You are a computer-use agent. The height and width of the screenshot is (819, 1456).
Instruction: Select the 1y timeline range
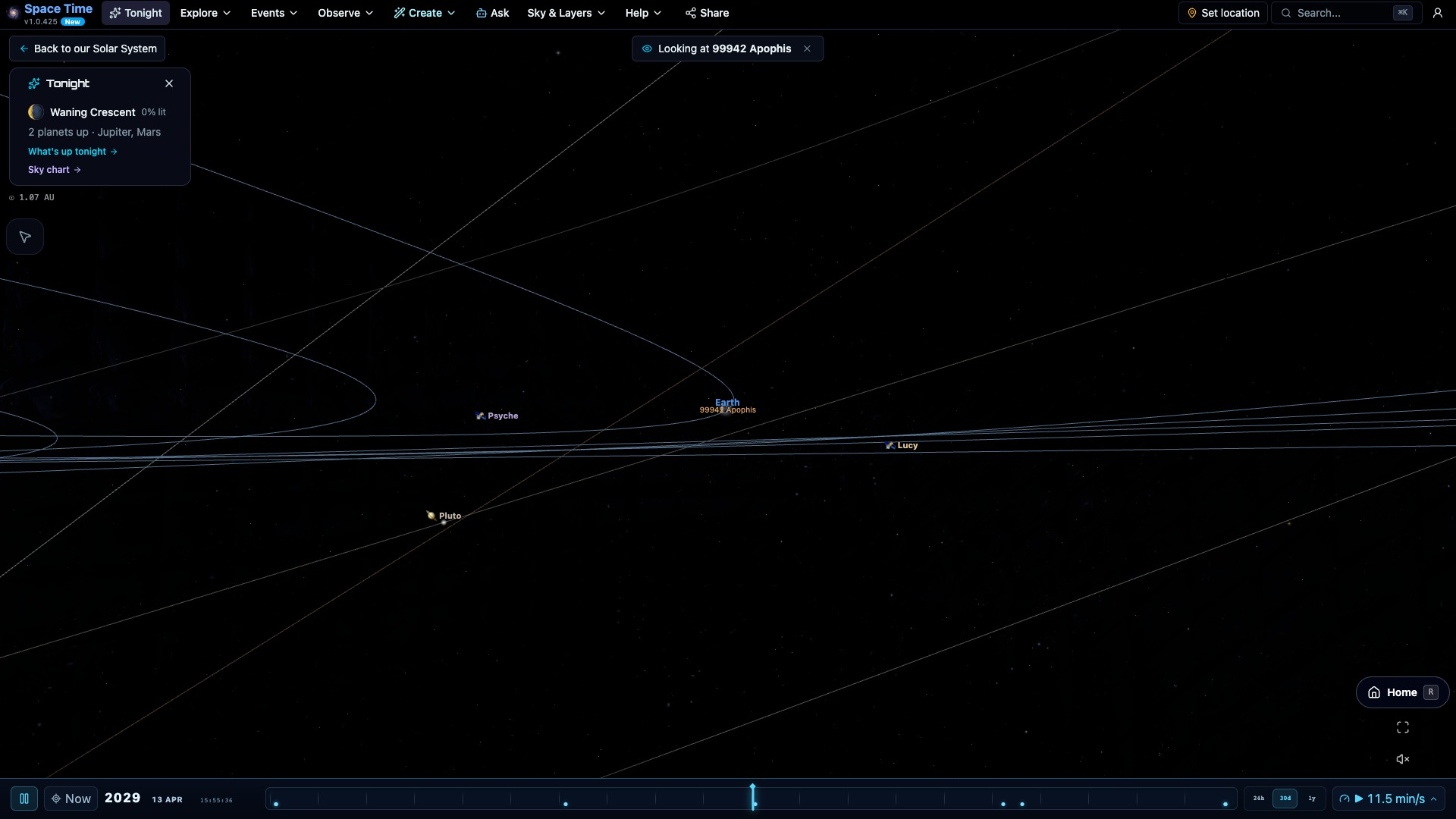pos(1311,799)
